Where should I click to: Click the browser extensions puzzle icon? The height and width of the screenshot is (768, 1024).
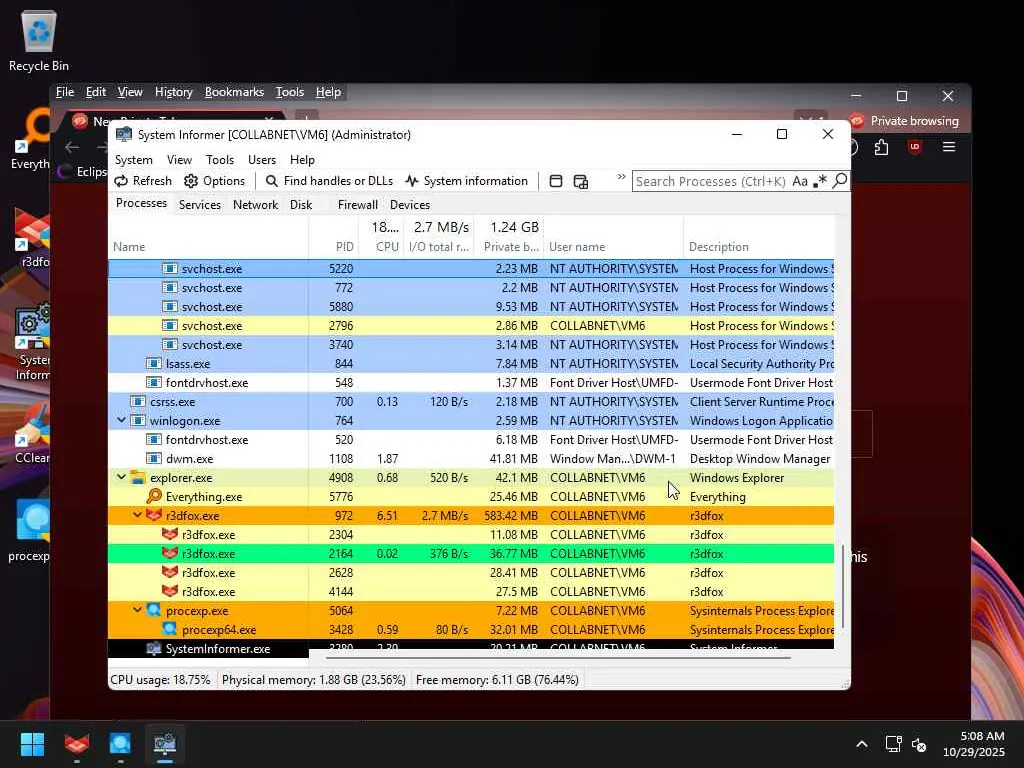pyautogui.click(x=881, y=147)
